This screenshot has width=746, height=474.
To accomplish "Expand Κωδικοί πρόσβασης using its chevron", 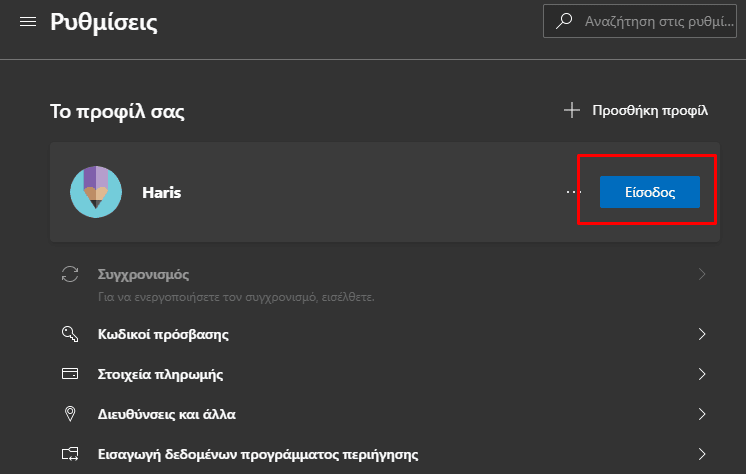I will 702,334.
